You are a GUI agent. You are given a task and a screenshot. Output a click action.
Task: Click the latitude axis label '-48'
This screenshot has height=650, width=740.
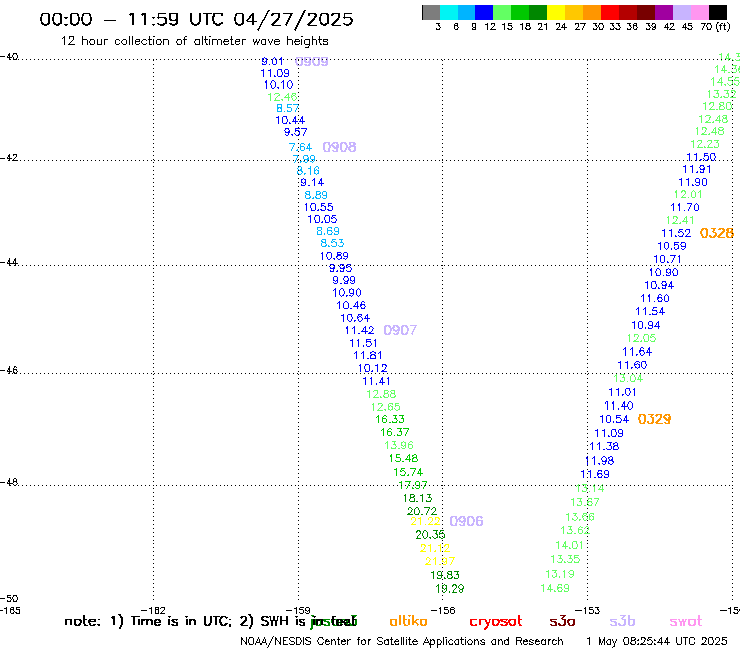(9, 482)
